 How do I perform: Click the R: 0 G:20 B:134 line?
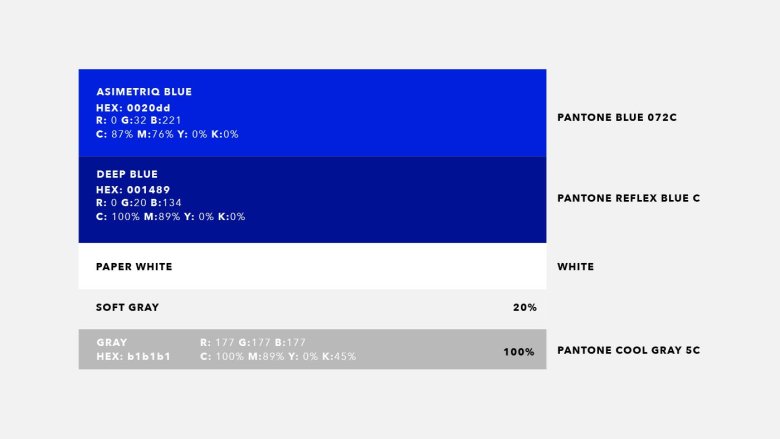139,202
